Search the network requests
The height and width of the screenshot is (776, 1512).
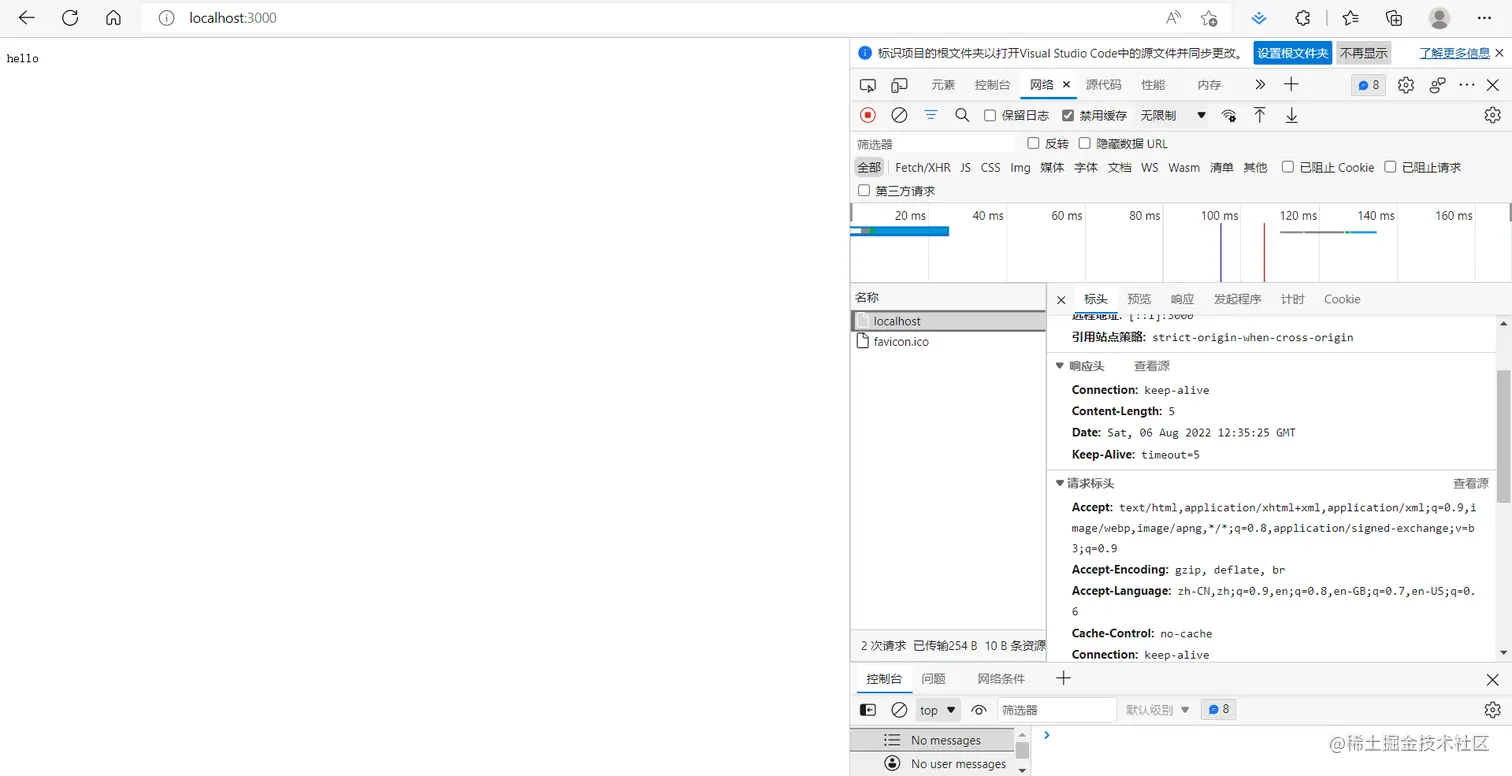(962, 115)
